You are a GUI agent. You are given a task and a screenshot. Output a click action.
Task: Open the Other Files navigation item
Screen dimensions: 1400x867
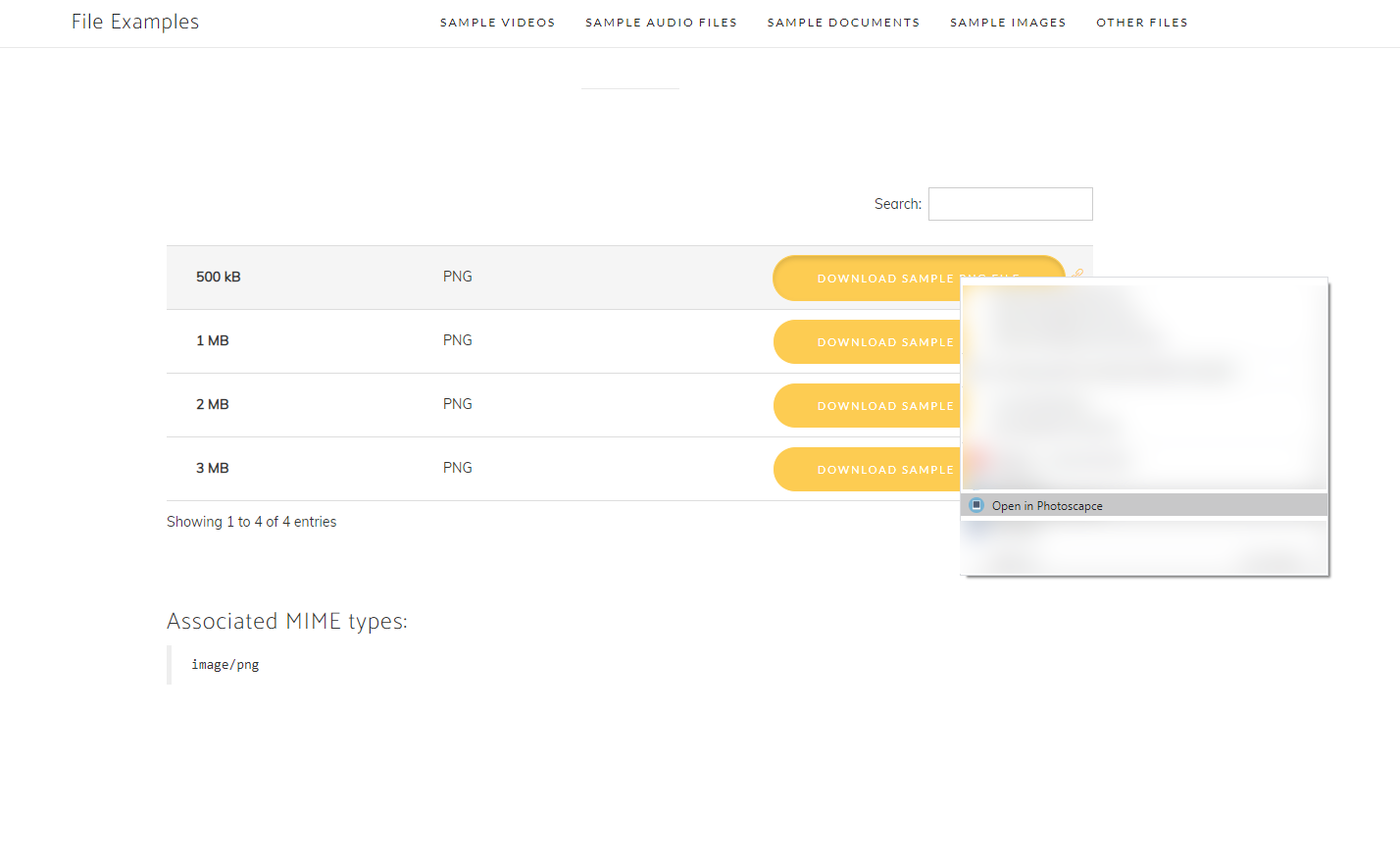(x=1141, y=23)
